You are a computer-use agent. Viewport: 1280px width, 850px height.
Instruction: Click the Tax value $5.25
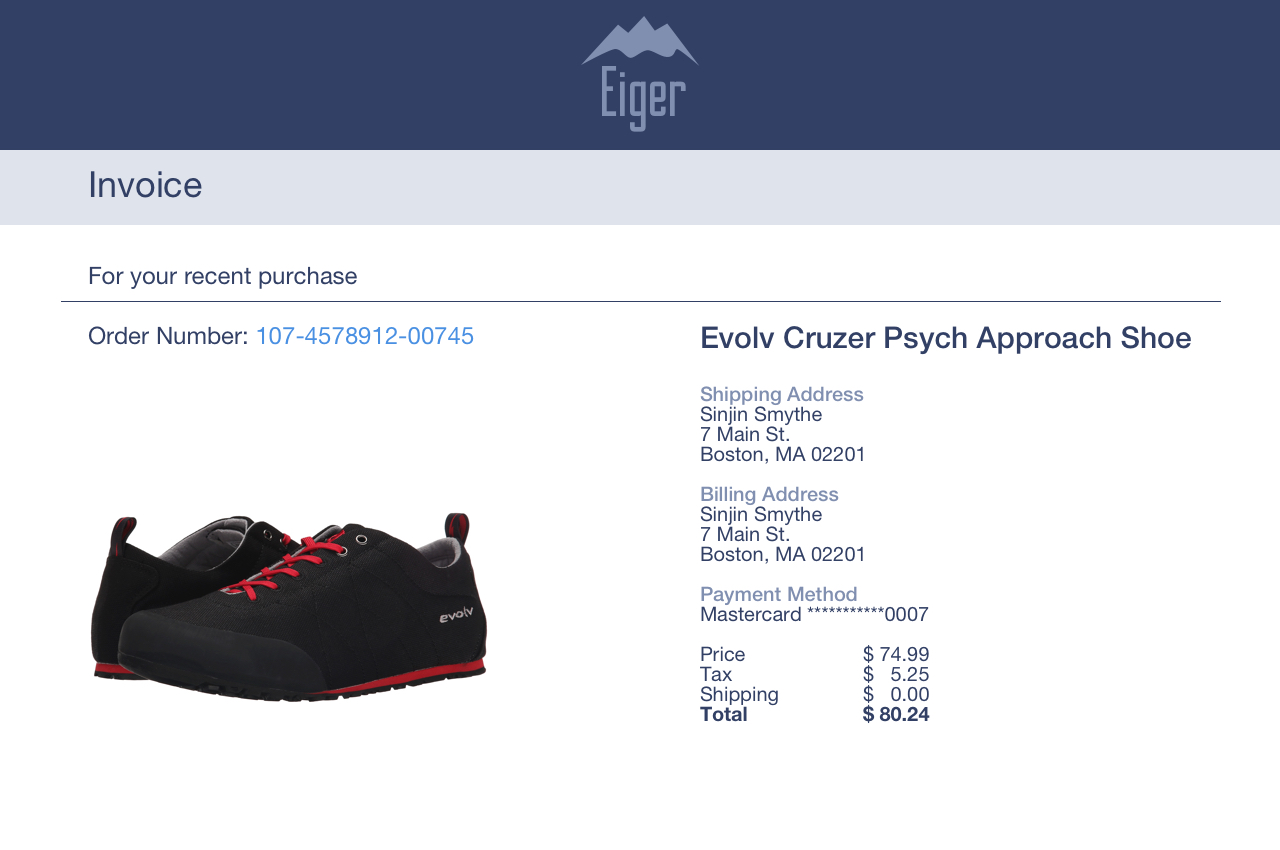[x=896, y=674]
